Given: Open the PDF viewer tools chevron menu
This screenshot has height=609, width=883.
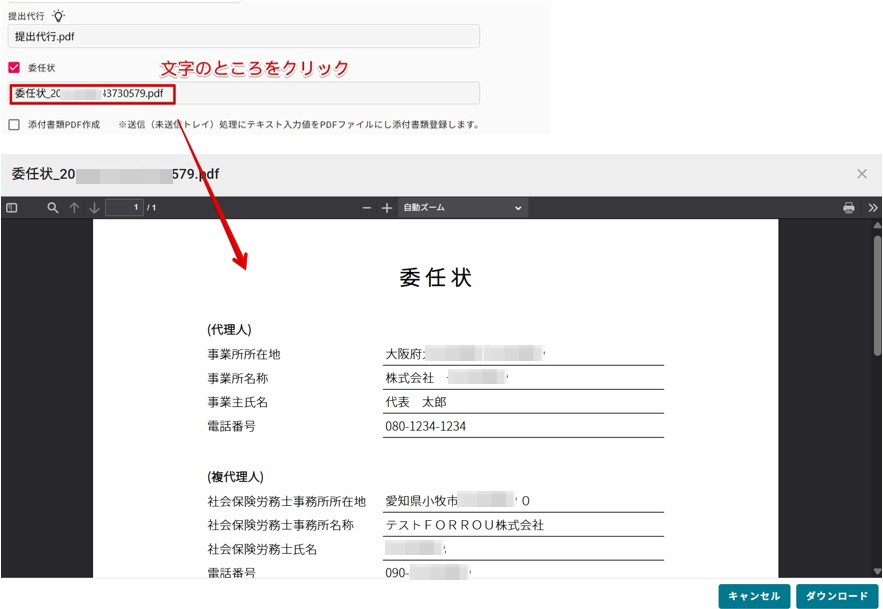Looking at the screenshot, I should point(872,208).
